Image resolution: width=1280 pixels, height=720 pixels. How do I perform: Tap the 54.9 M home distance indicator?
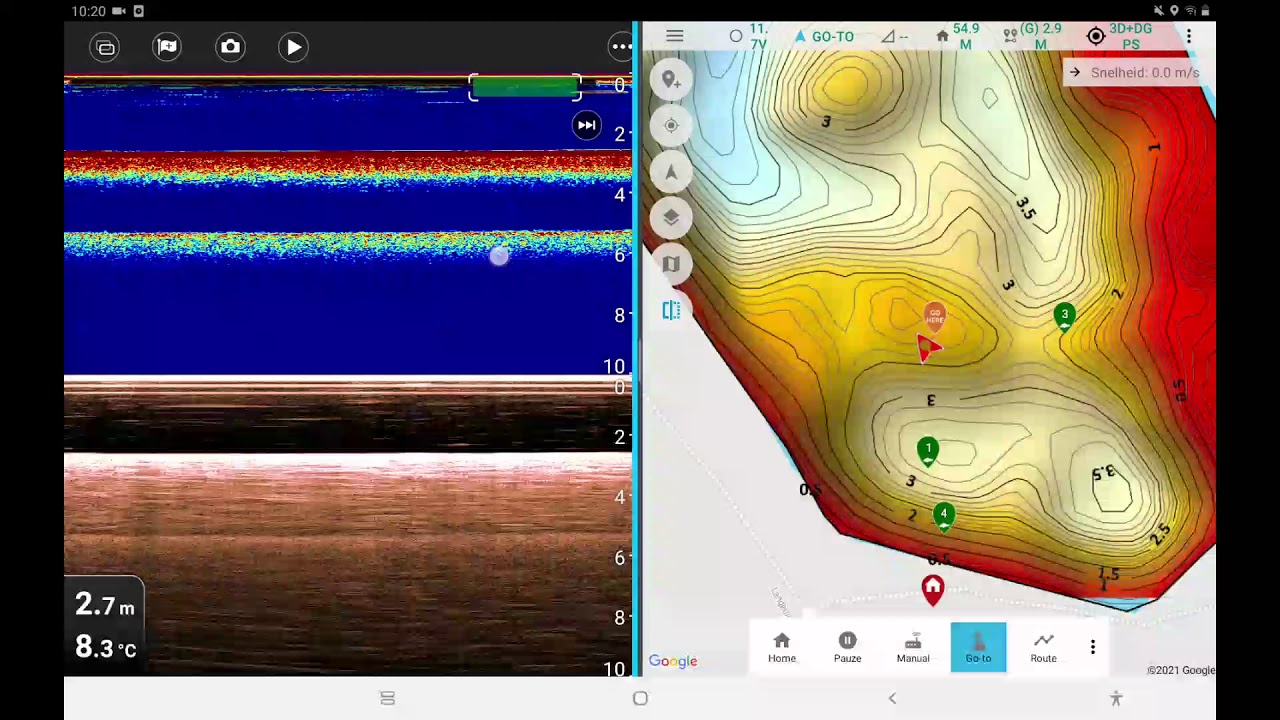(x=956, y=37)
